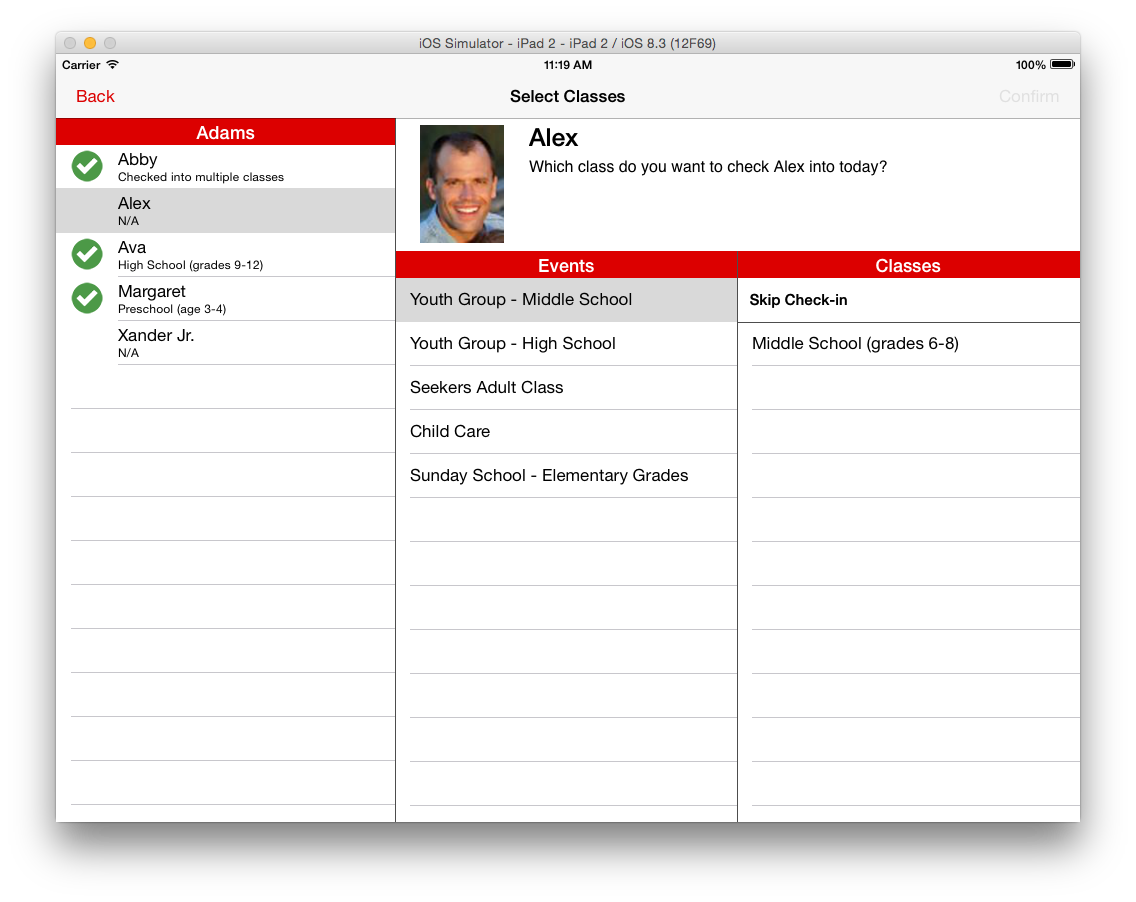The height and width of the screenshot is (902, 1136).
Task: Select the Child Care event
Action: tap(450, 431)
